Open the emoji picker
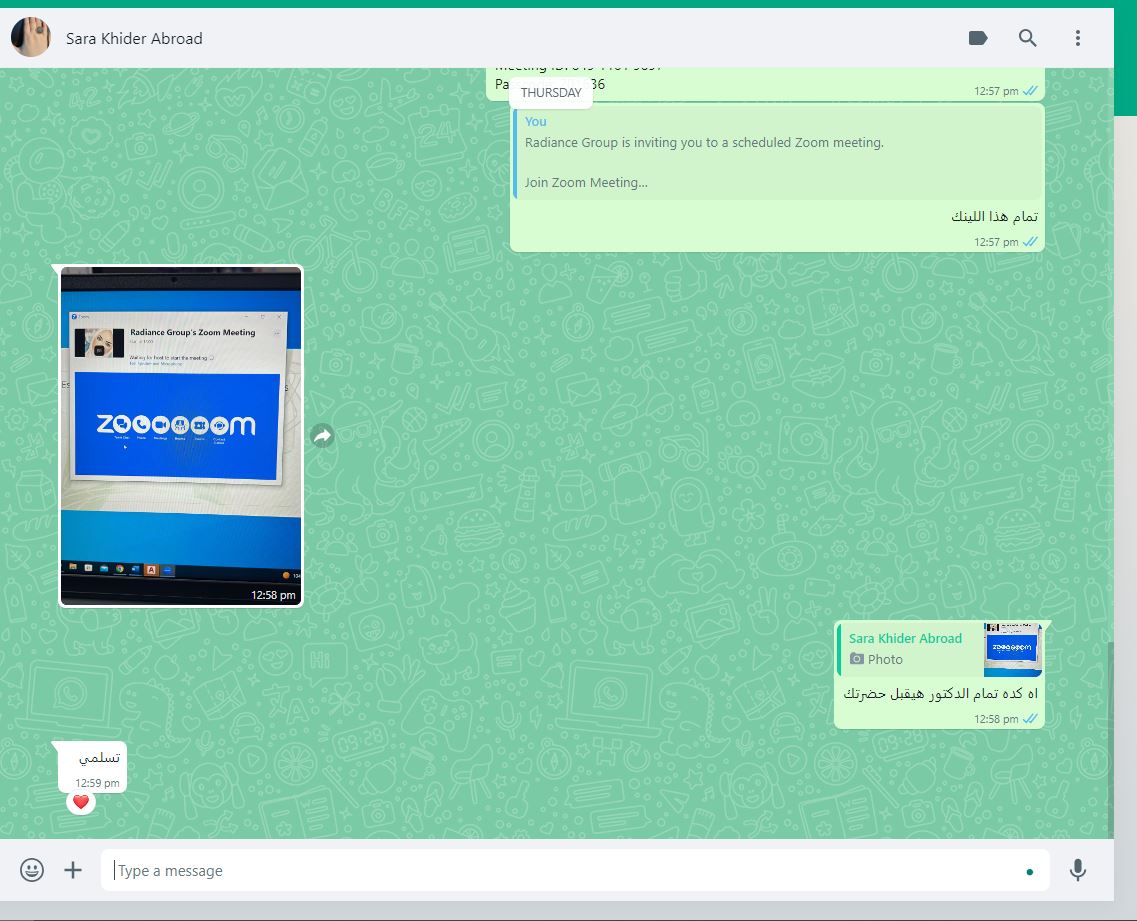The width and height of the screenshot is (1137, 921). [31, 870]
